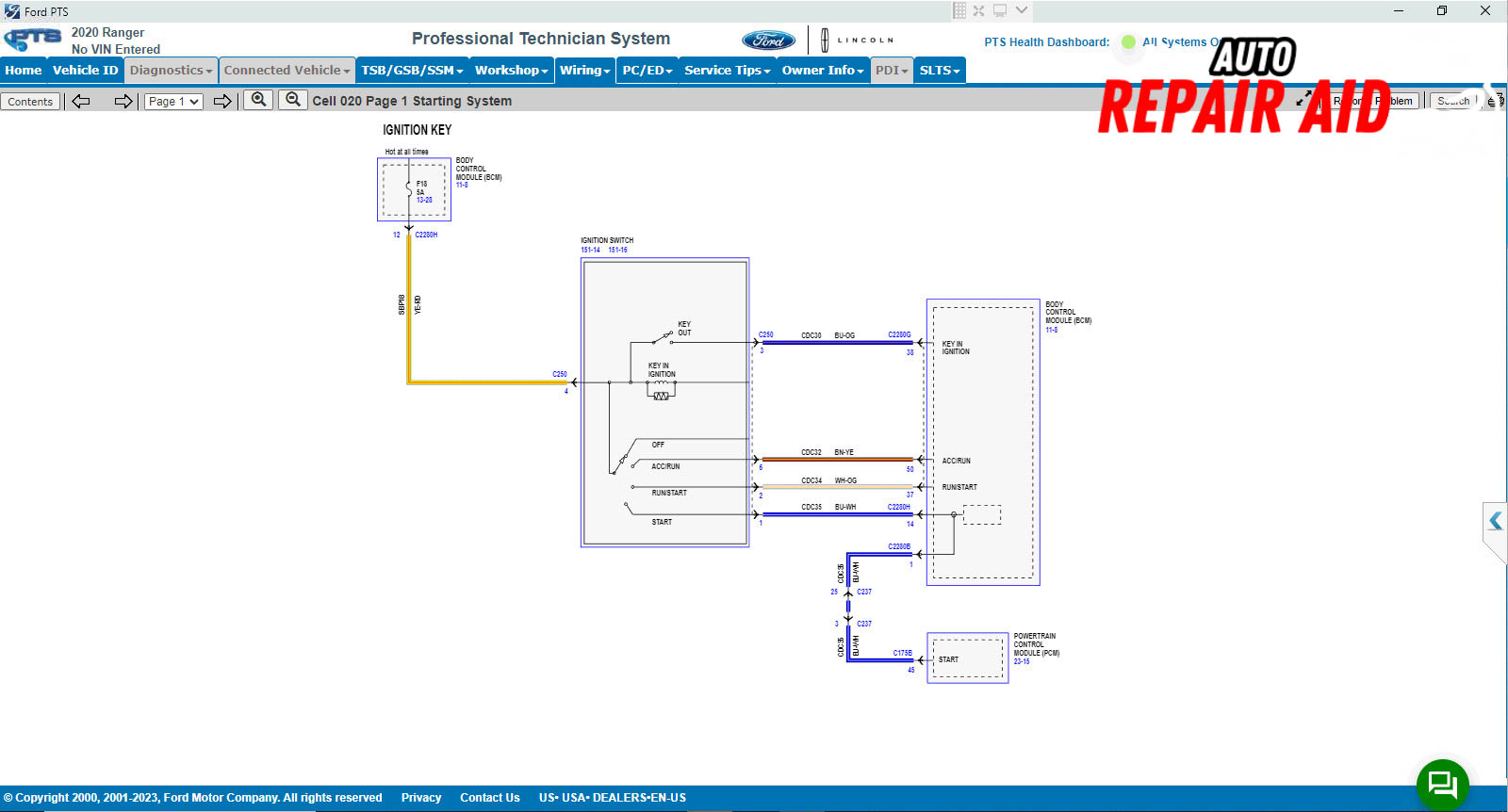Click the CDC34 WH-OG wire label
1508x812 pixels.
pos(829,480)
